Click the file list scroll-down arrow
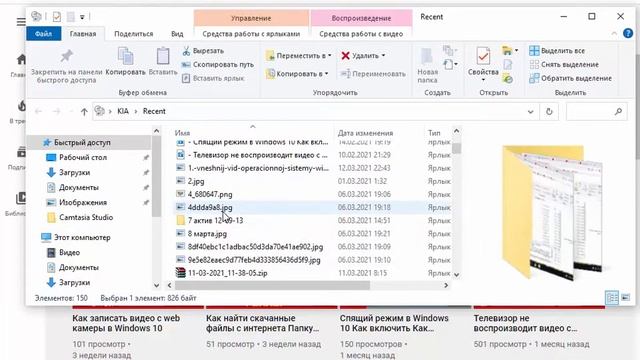The width and height of the screenshot is (640, 360). pos(456,275)
